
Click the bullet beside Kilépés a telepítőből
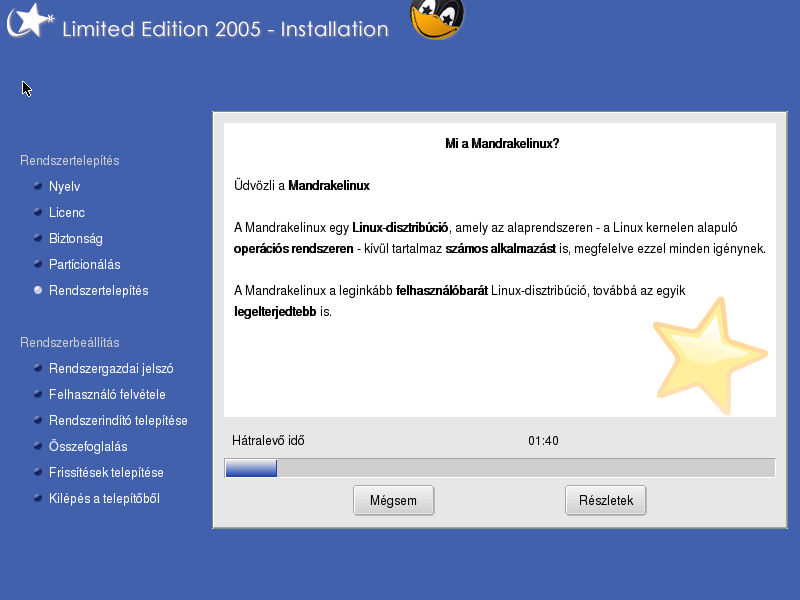click(38, 498)
